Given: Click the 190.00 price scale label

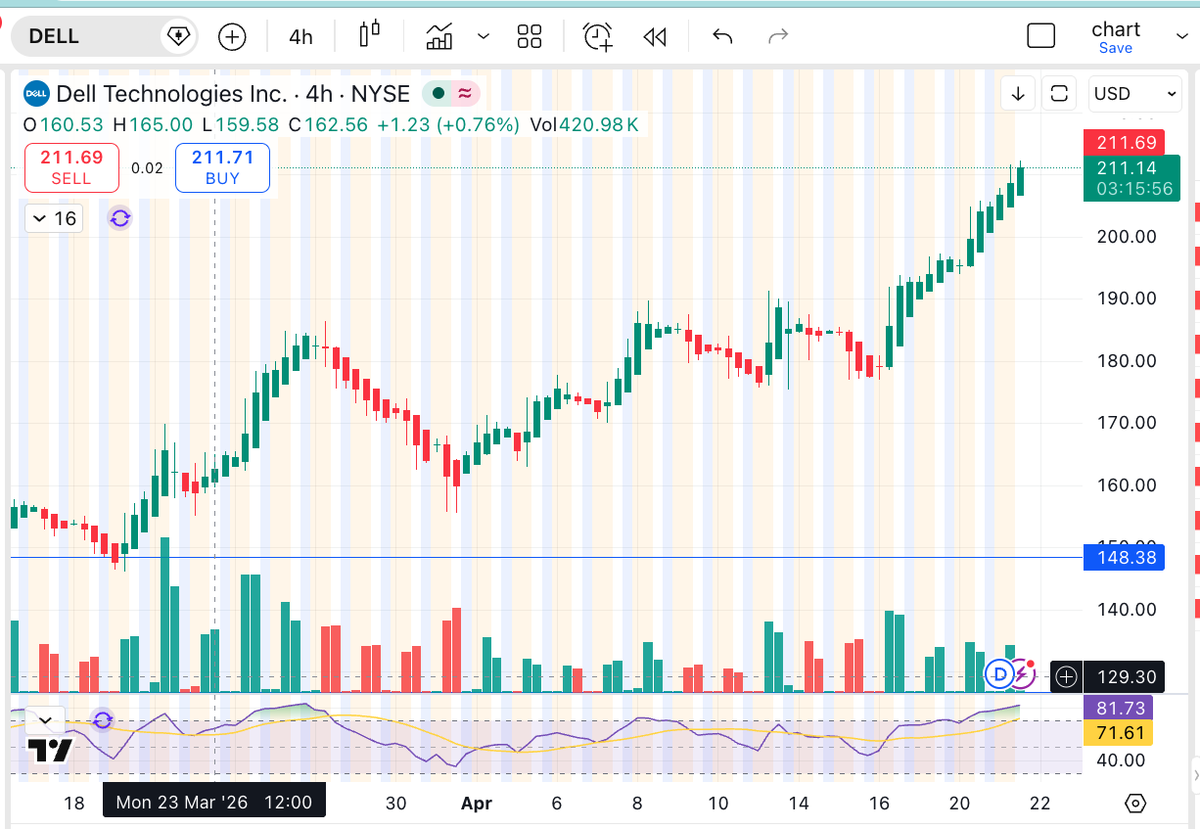Looking at the screenshot, I should [x=1126, y=298].
